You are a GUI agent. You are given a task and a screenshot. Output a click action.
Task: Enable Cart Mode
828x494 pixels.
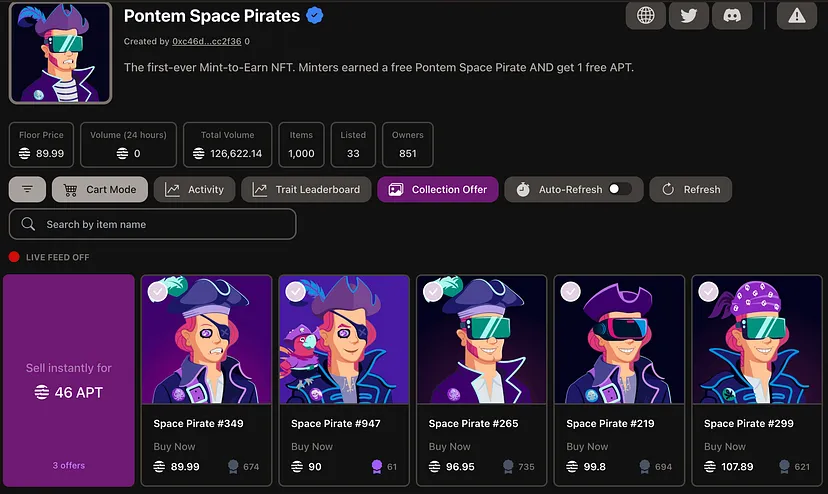(x=100, y=189)
